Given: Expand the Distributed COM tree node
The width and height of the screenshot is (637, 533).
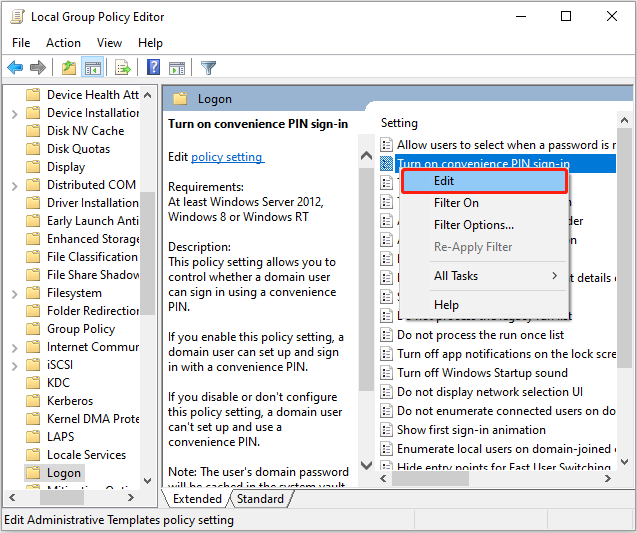Looking at the screenshot, I should pyautogui.click(x=15, y=186).
